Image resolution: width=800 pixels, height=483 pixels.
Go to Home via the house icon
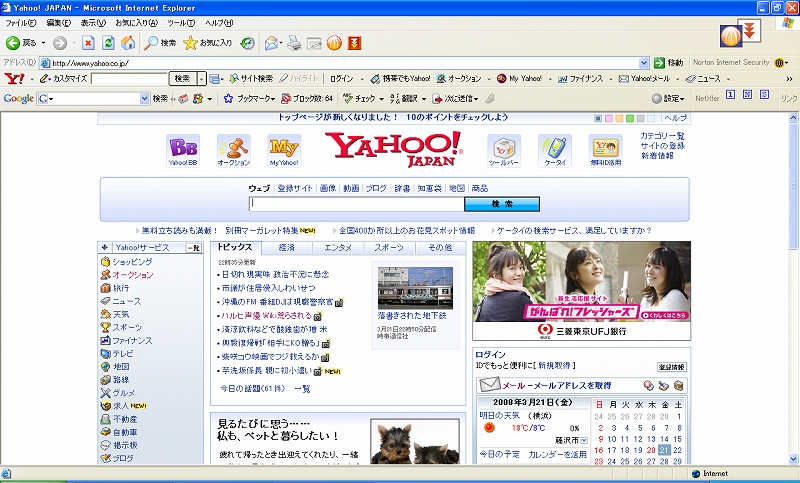point(128,43)
